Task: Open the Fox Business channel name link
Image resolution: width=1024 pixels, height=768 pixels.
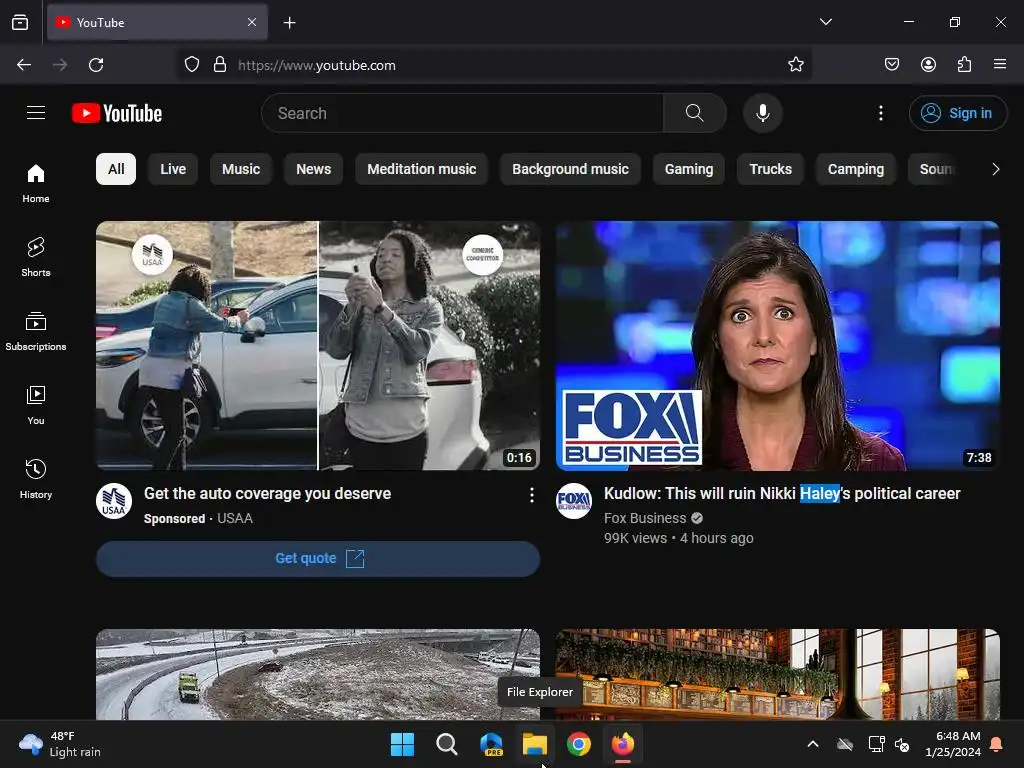Action: 645,518
